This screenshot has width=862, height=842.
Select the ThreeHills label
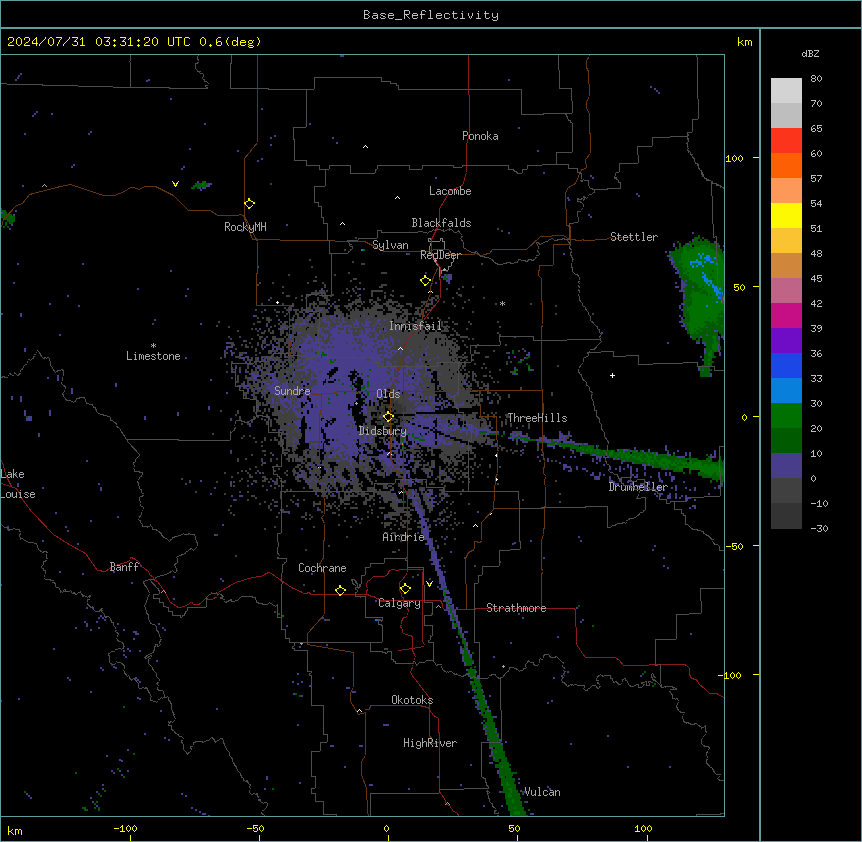(x=537, y=418)
